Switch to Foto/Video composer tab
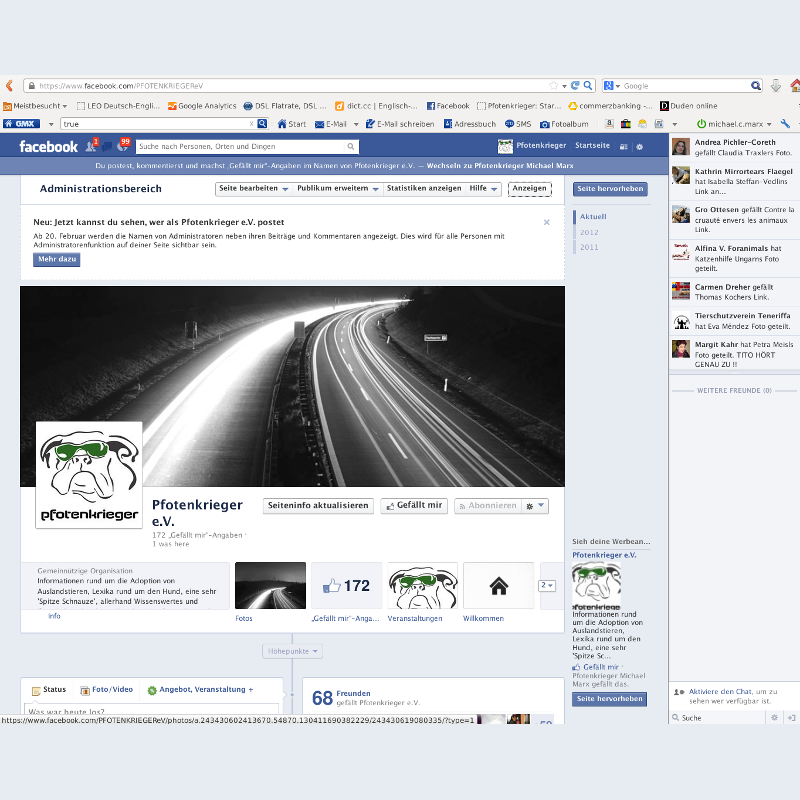 coord(107,690)
